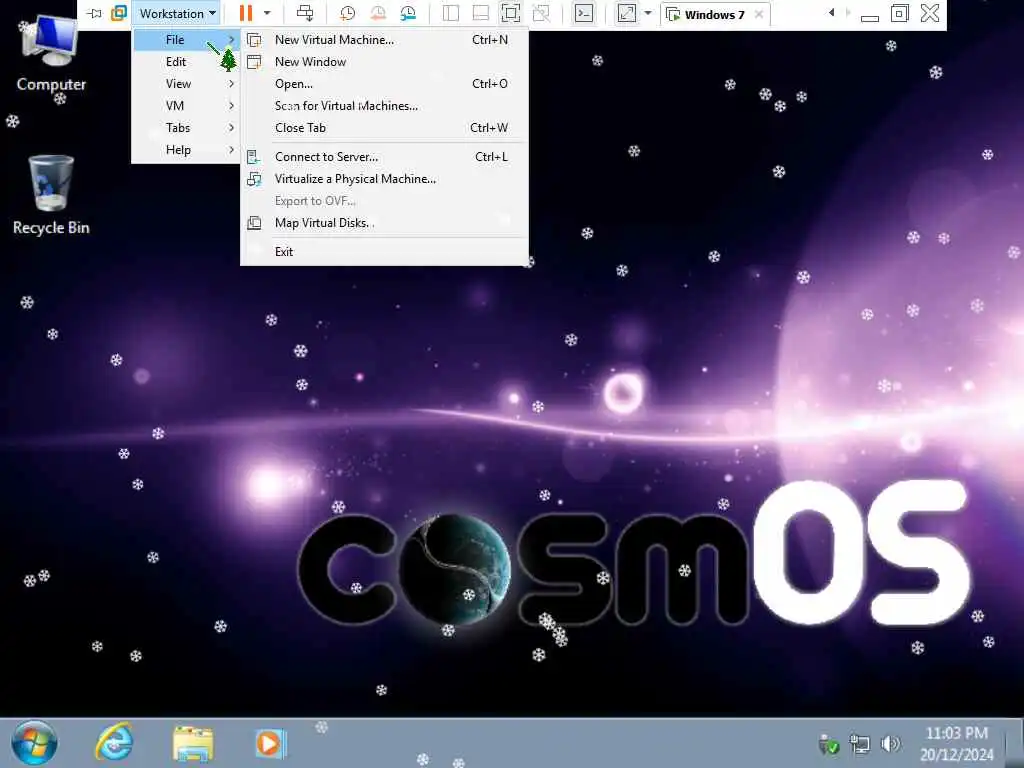Toggle the thumbnail bar view
The image size is (1024, 768).
coord(481,13)
